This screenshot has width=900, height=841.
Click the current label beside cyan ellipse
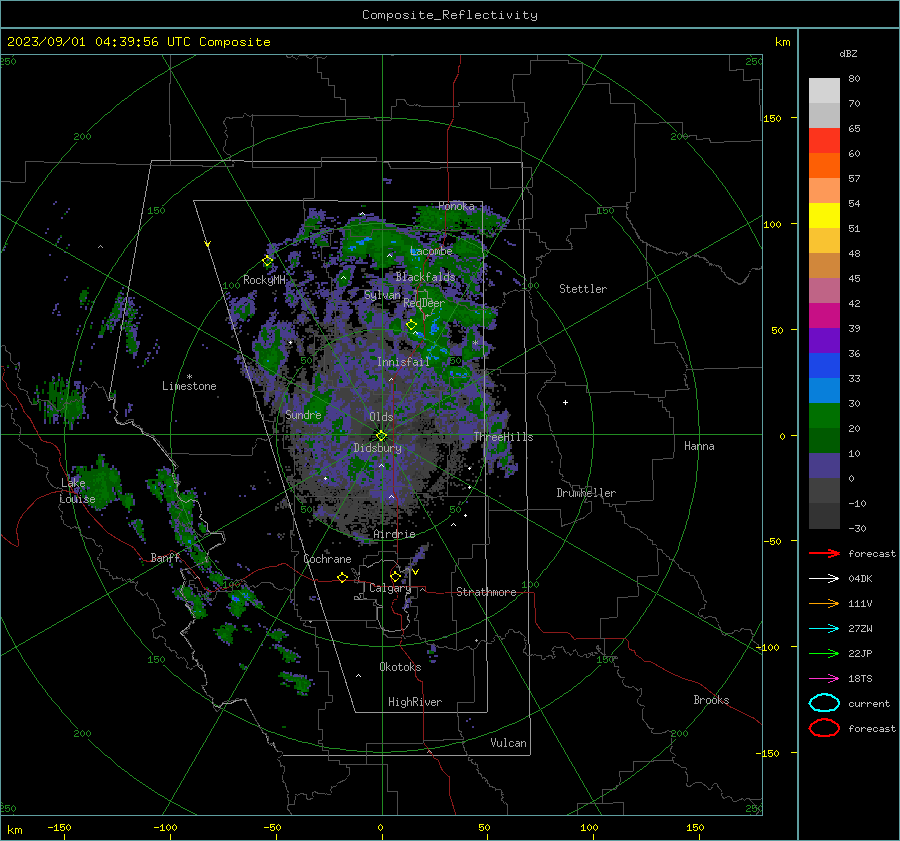point(869,704)
